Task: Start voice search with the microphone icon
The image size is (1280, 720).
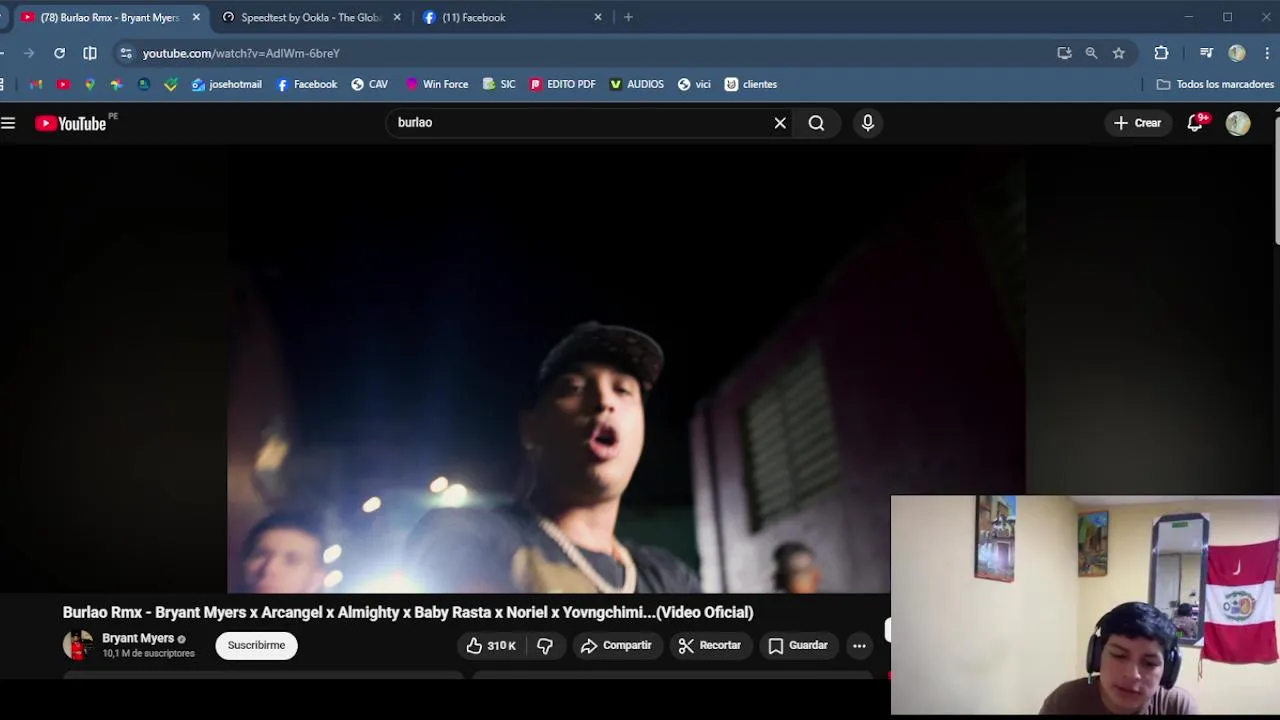Action: pyautogui.click(x=868, y=123)
